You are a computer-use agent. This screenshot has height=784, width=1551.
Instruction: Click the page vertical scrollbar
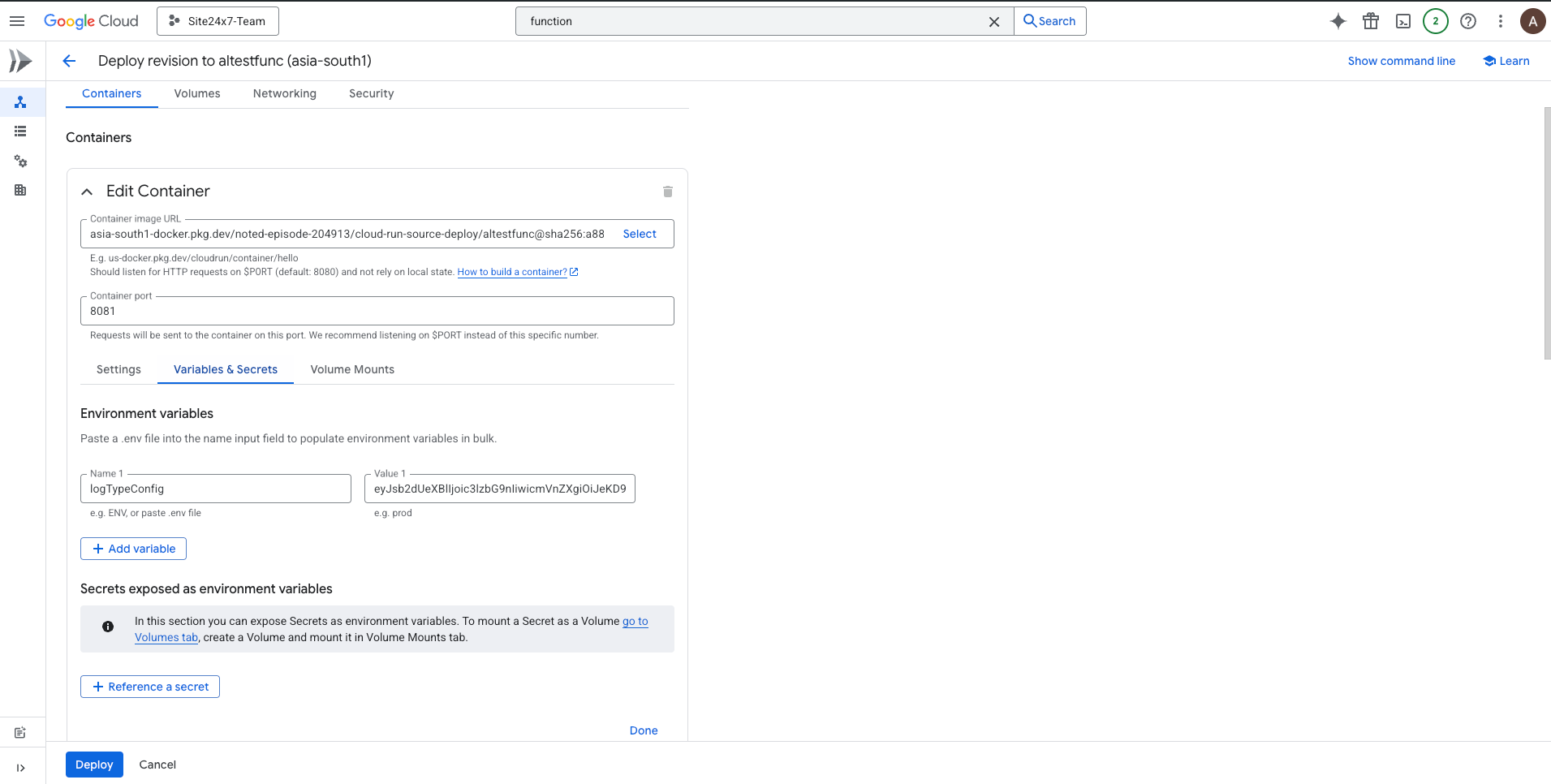1547,234
